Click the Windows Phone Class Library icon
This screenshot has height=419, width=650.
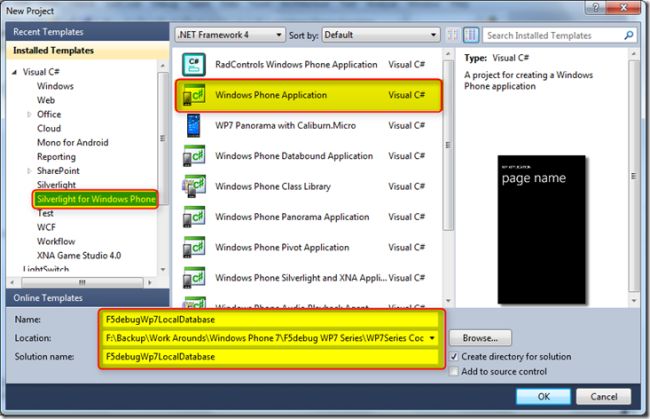(x=194, y=186)
